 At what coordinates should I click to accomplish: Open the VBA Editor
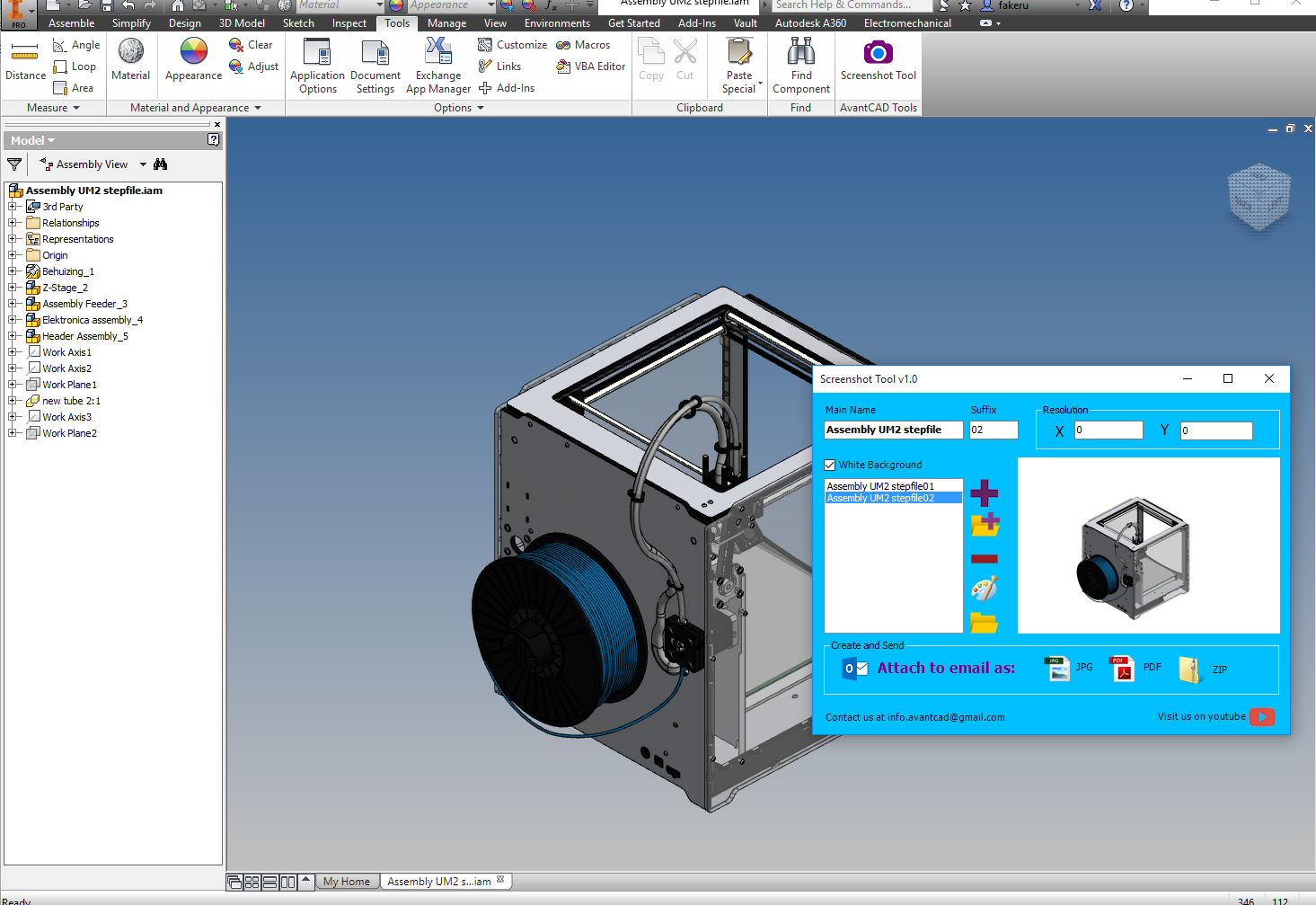[591, 67]
